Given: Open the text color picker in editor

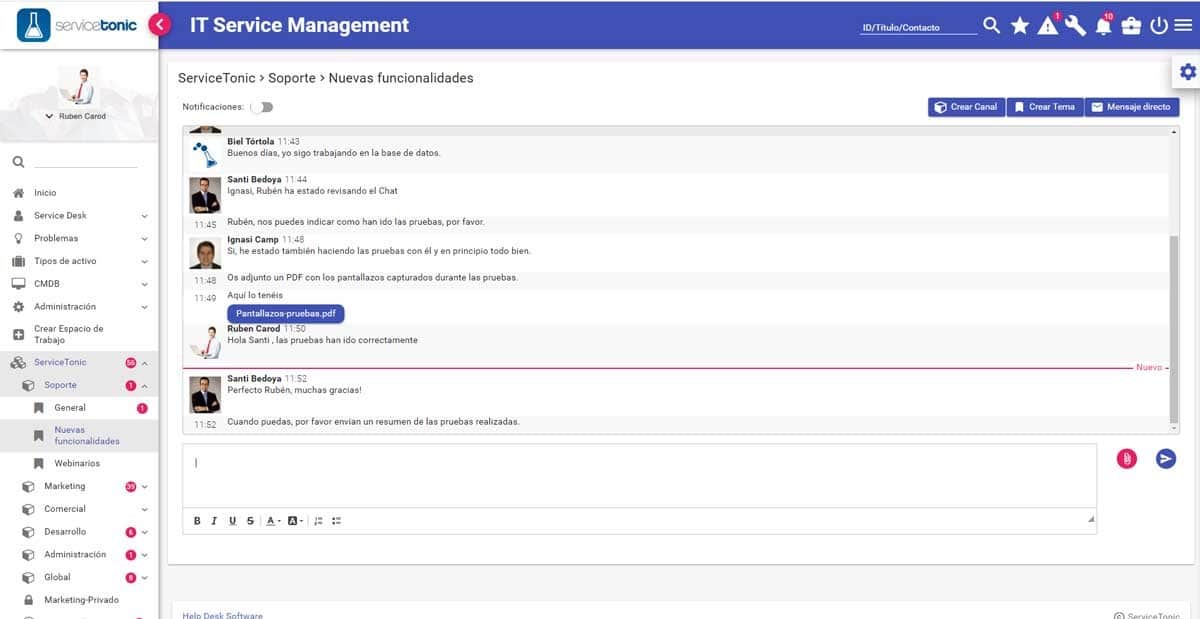Looking at the screenshot, I should point(273,521).
